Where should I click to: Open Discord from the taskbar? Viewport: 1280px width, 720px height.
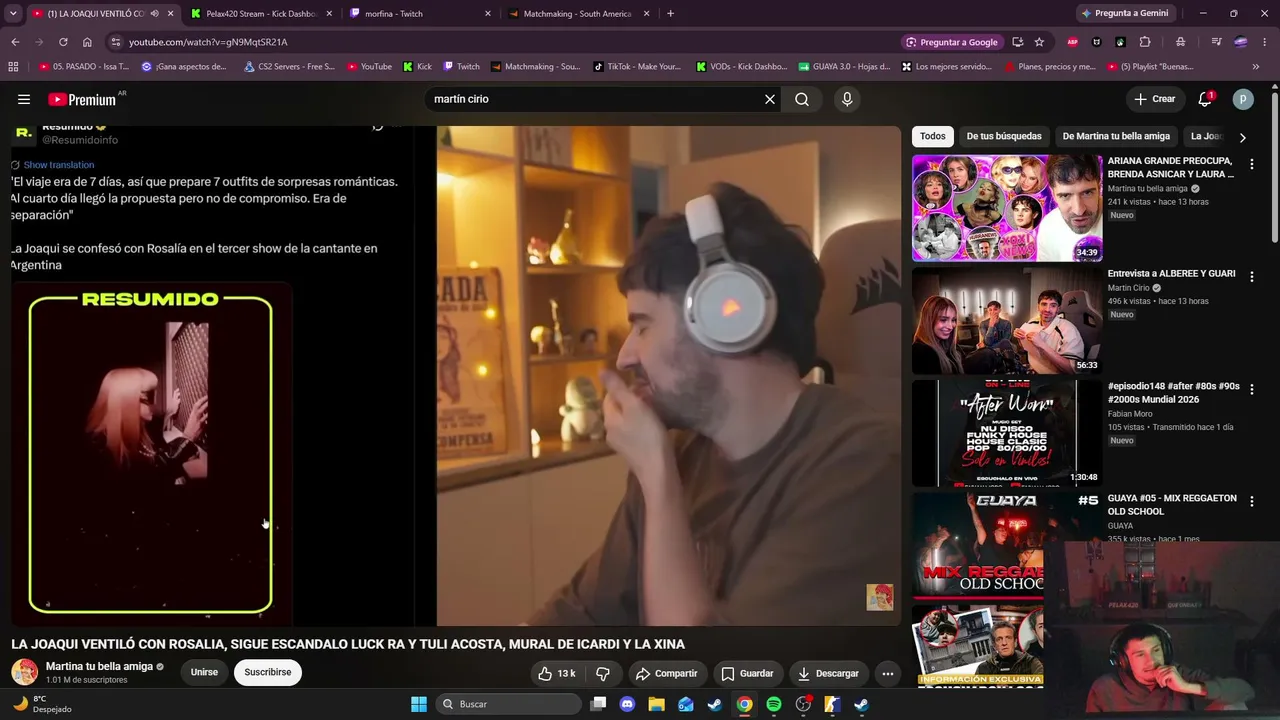[627, 704]
